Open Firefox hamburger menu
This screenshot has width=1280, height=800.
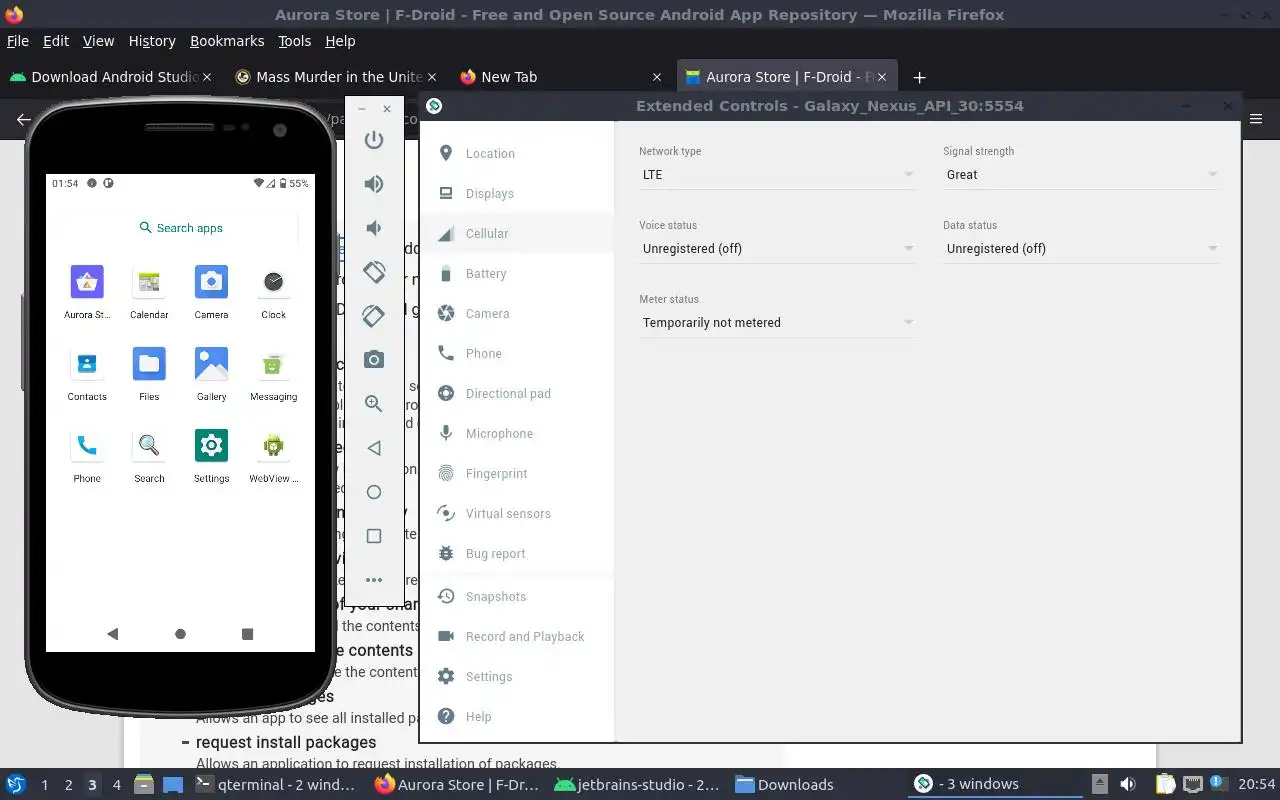click(1257, 119)
